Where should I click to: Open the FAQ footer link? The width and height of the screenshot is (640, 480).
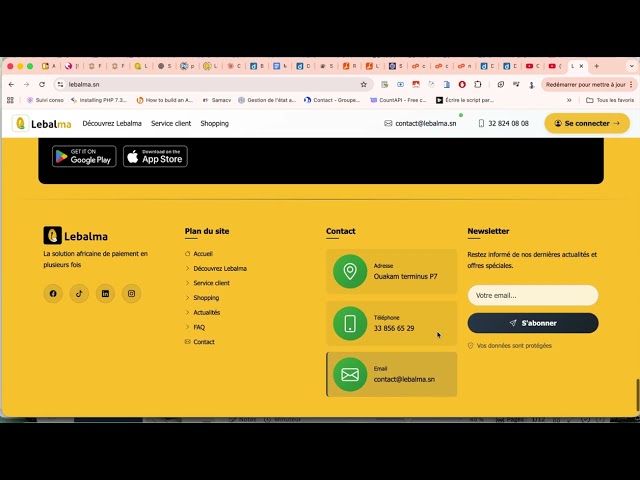[x=195, y=327]
